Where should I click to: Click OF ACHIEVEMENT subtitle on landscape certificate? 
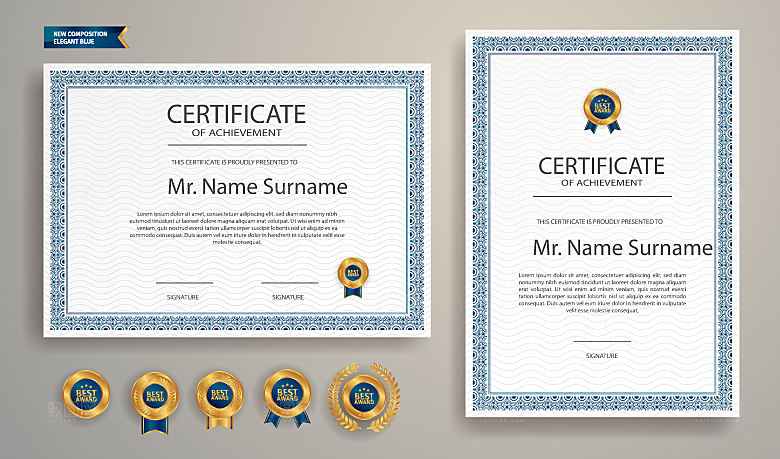pyautogui.click(x=237, y=133)
